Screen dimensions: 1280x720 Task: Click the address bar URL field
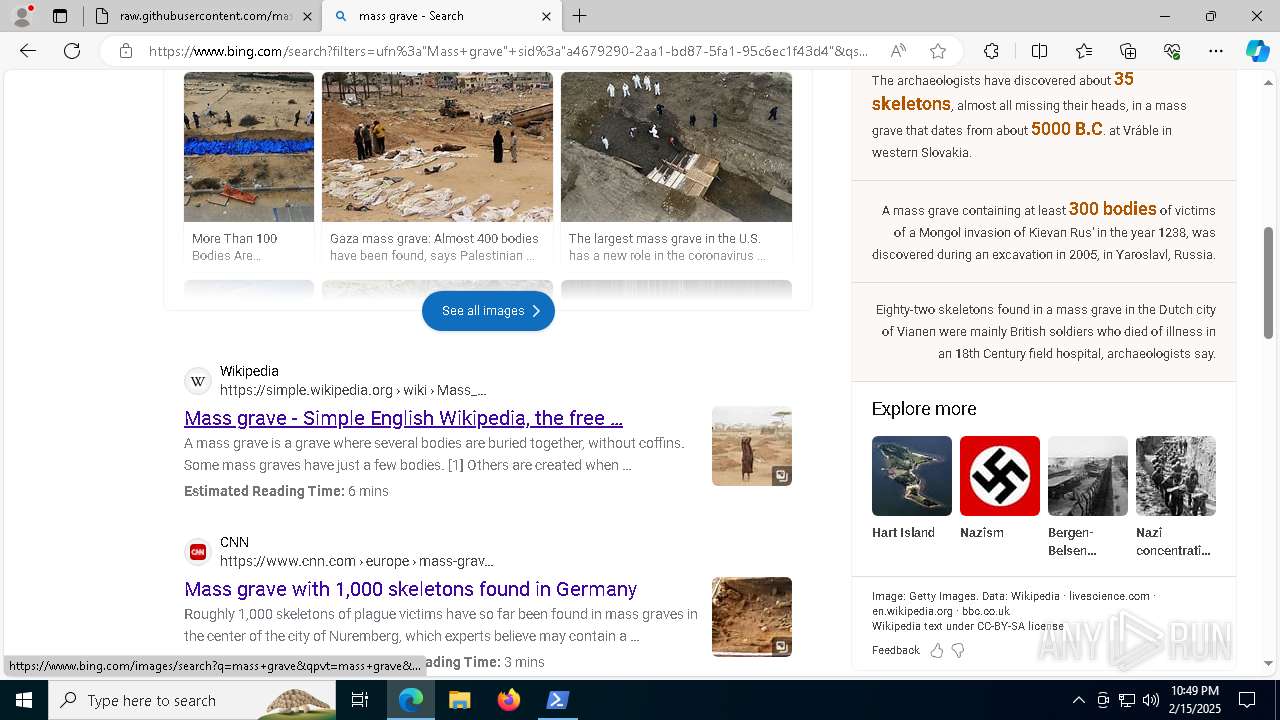pyautogui.click(x=508, y=51)
